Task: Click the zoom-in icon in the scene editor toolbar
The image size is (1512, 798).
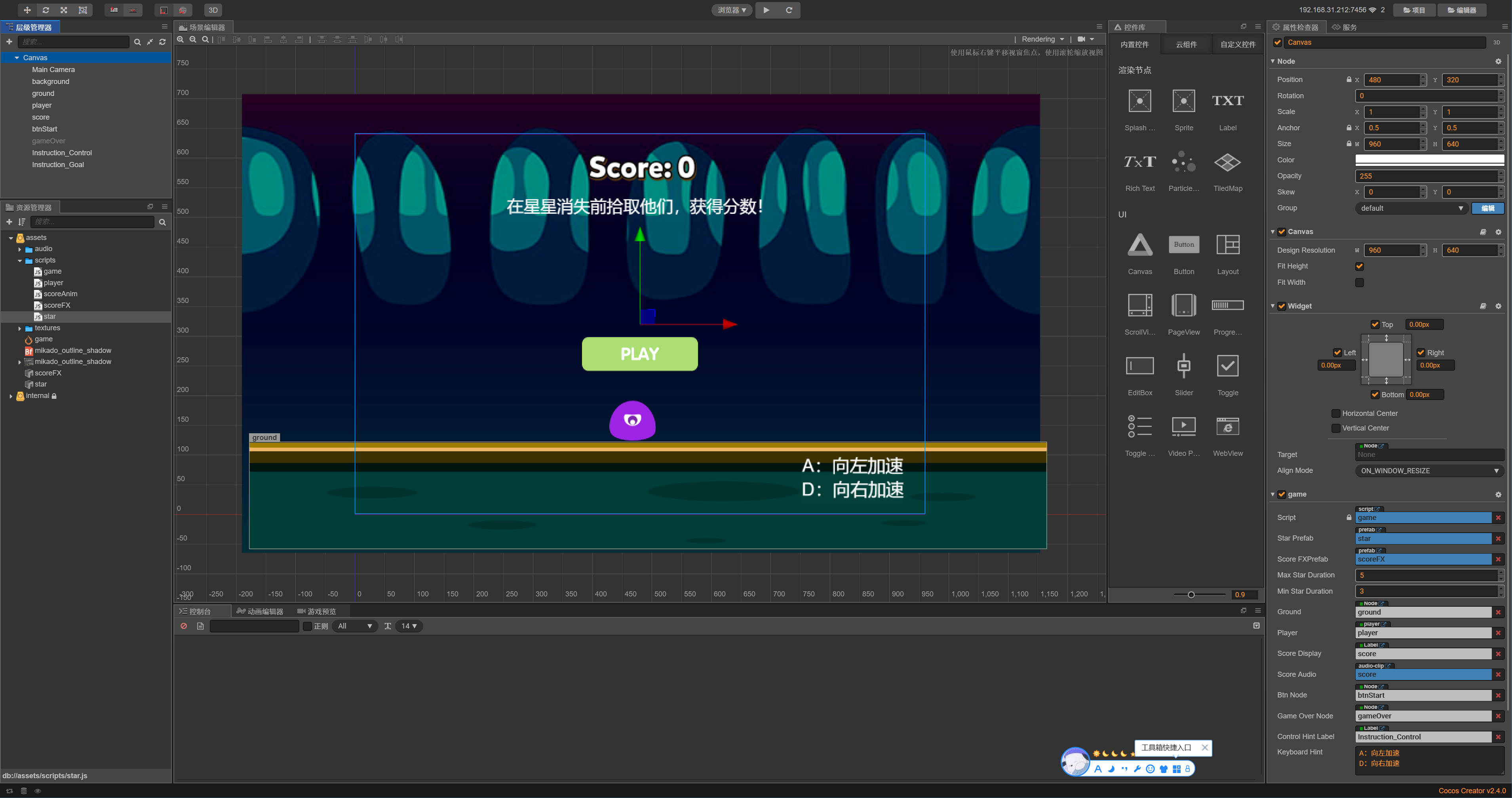Action: pos(181,39)
